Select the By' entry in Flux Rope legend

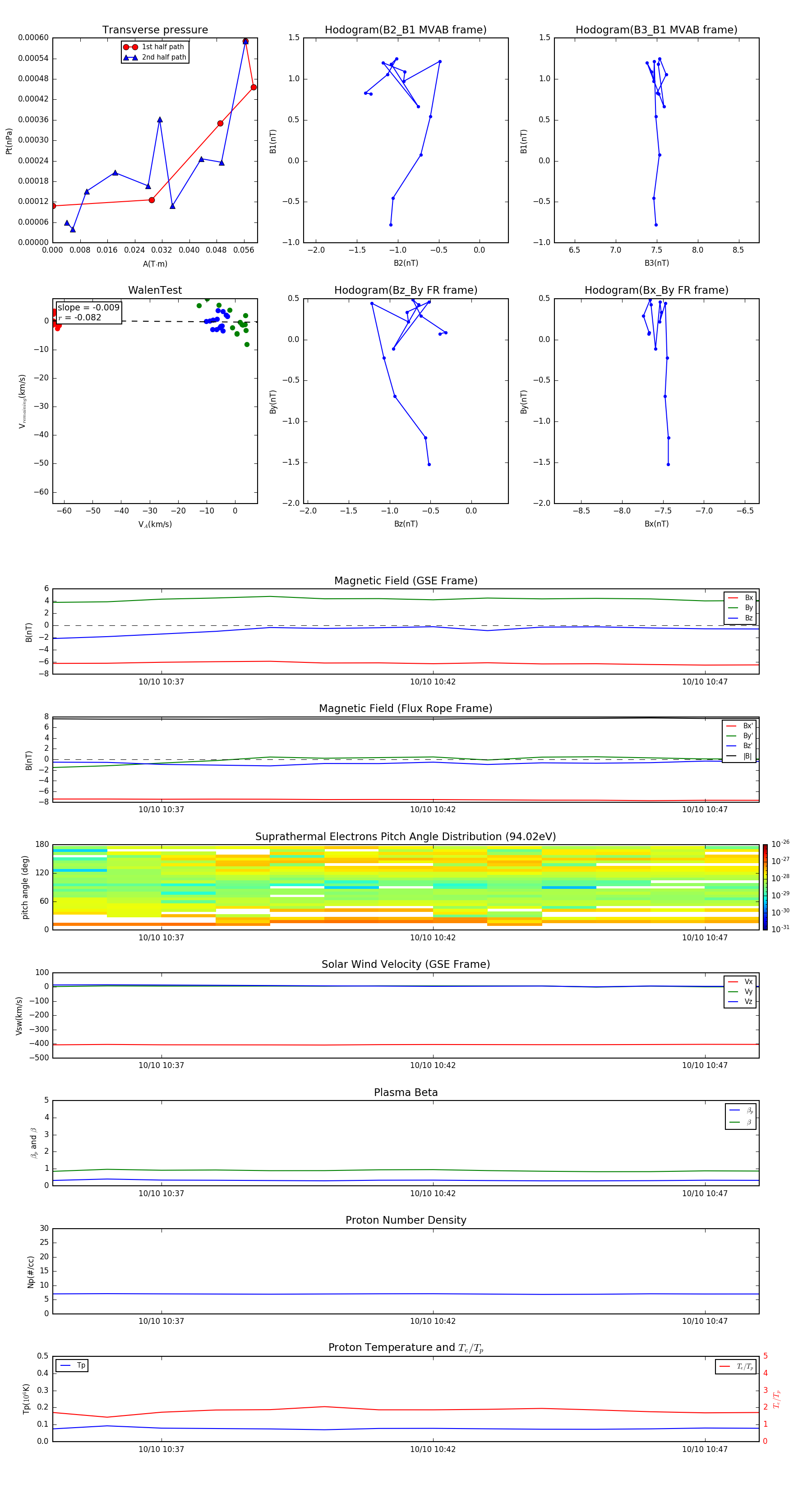(x=740, y=736)
